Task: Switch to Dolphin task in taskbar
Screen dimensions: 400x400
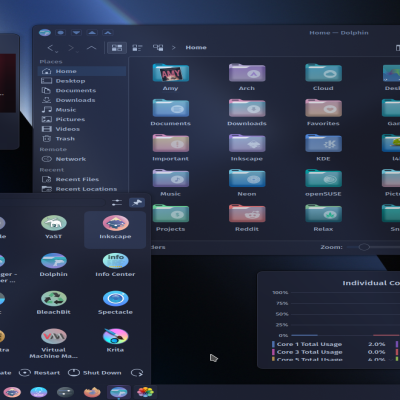Action: pos(119,392)
